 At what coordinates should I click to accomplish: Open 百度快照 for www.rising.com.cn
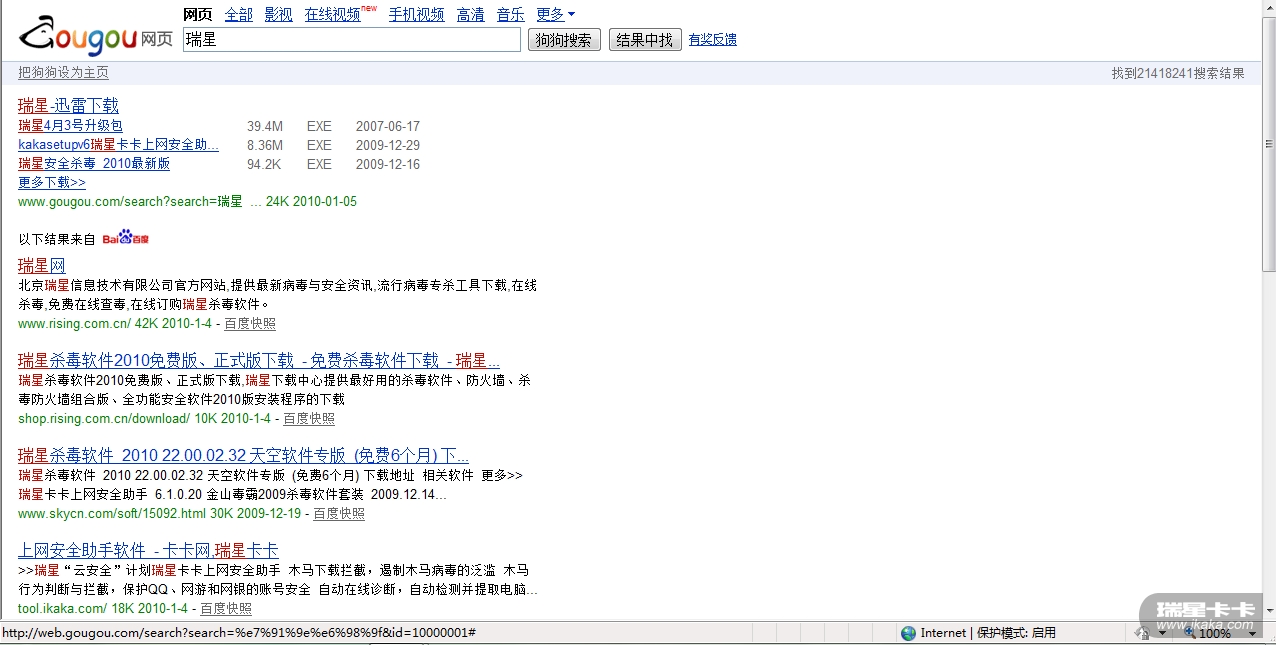250,324
